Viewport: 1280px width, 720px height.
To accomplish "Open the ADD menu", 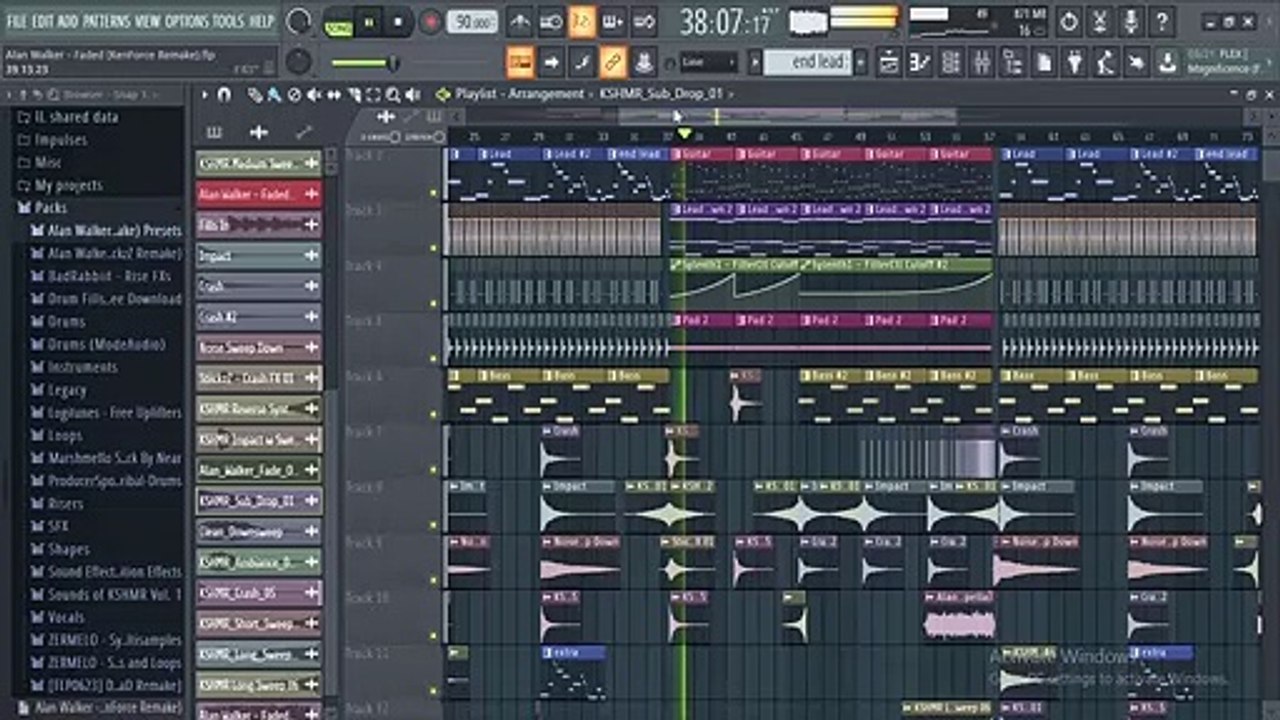I will (68, 21).
